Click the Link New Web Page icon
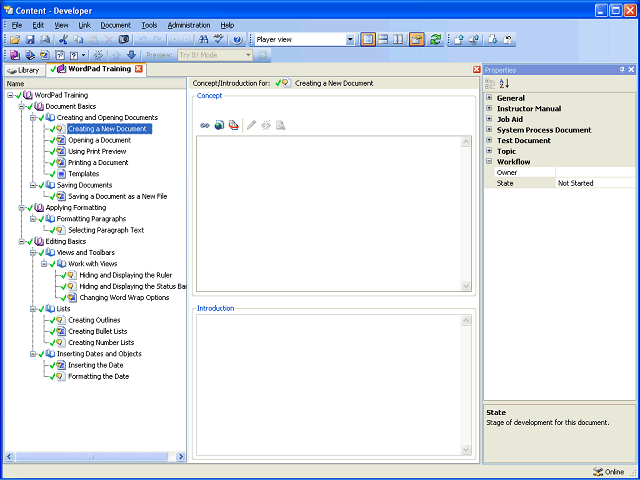Screen dimensions: 640x480 (60, 55)
